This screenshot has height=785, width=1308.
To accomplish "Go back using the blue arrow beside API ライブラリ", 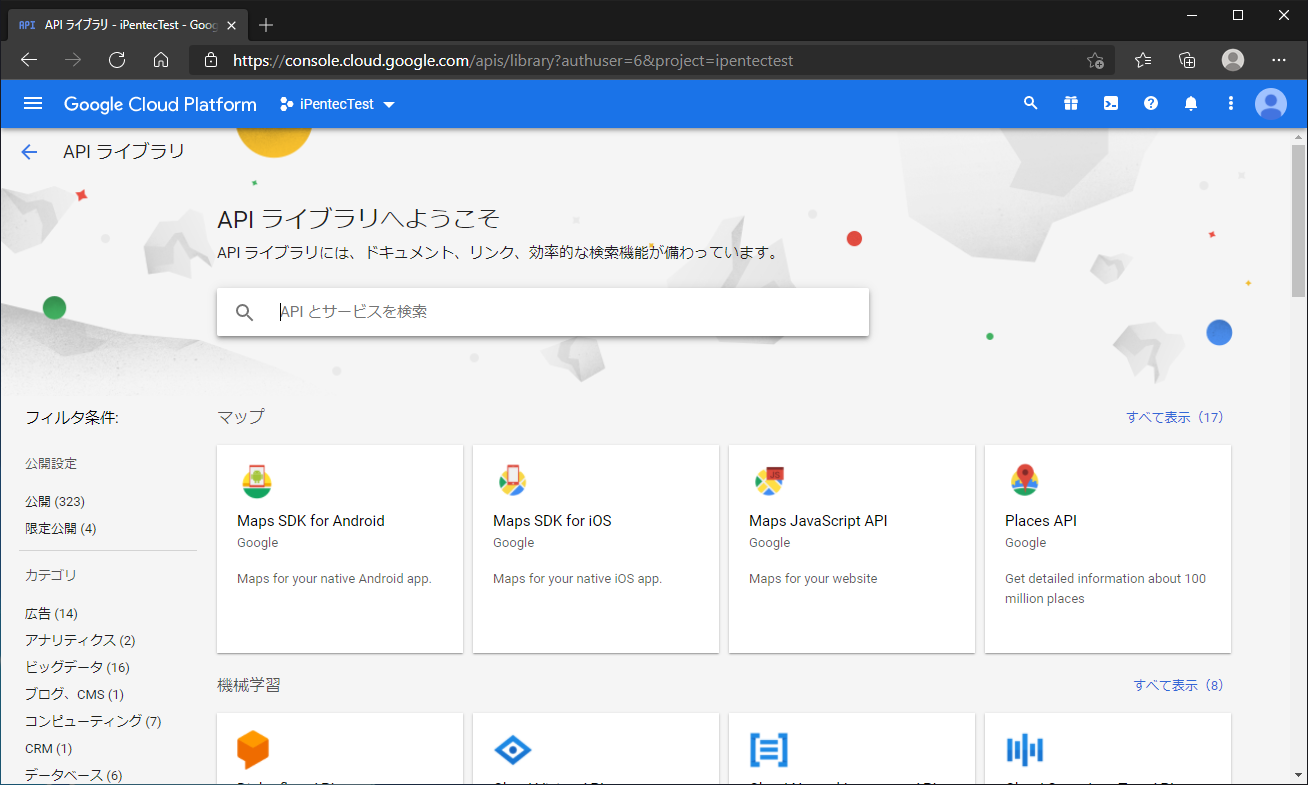I will (29, 152).
